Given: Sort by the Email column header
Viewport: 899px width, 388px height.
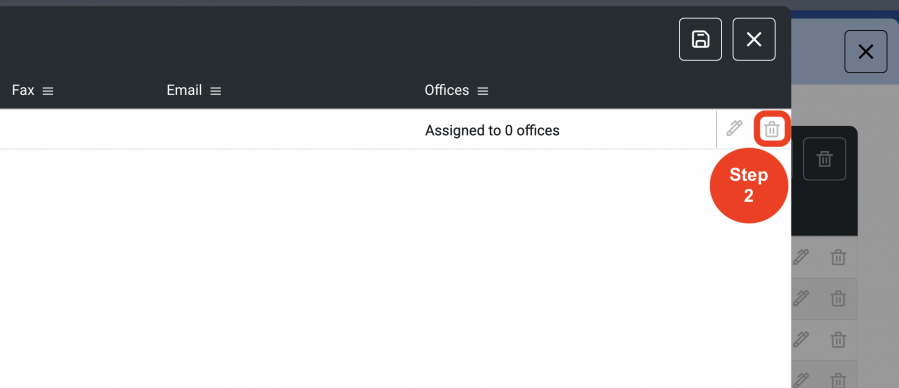Looking at the screenshot, I should (x=184, y=91).
